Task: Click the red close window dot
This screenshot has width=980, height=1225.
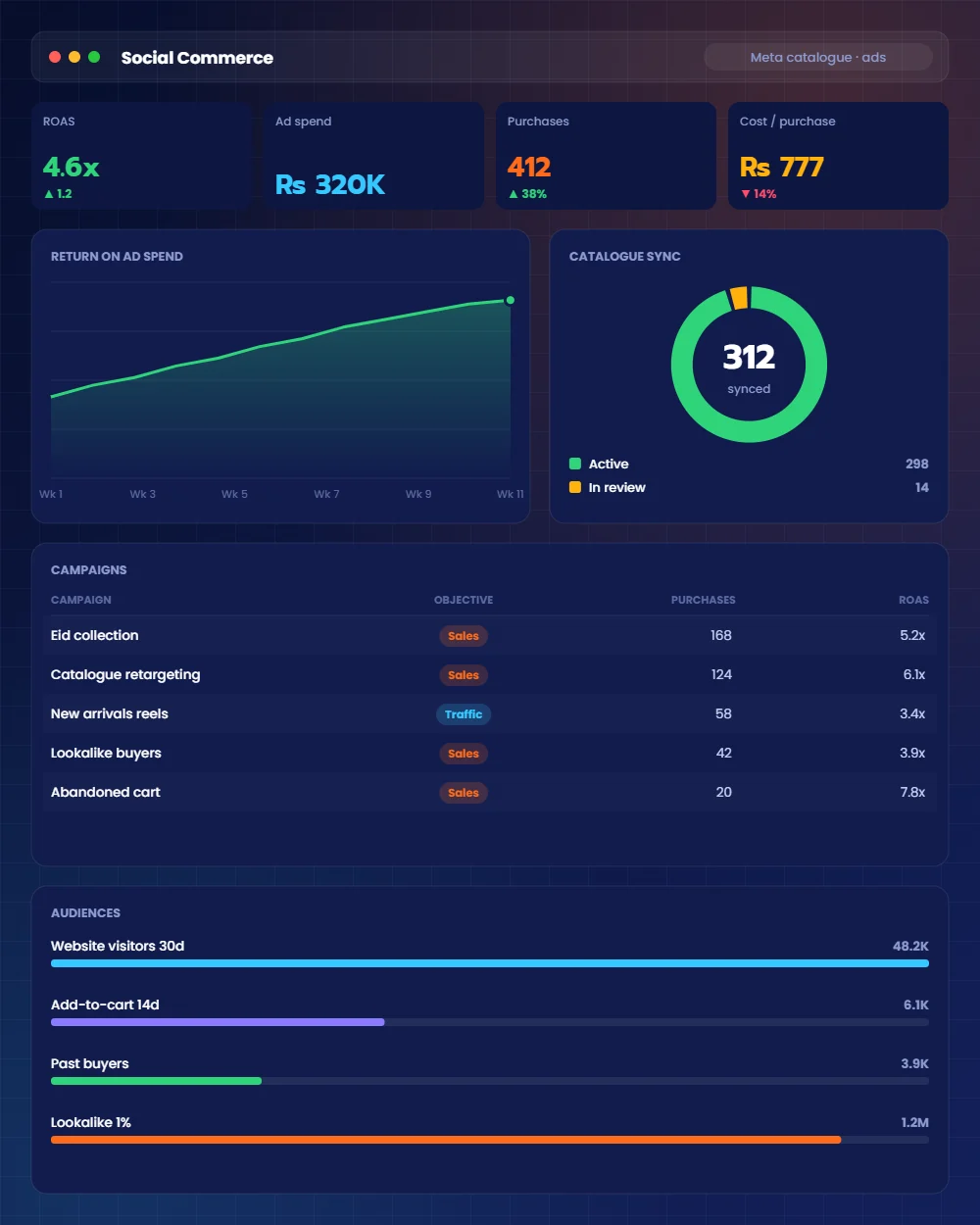Action: (x=55, y=57)
